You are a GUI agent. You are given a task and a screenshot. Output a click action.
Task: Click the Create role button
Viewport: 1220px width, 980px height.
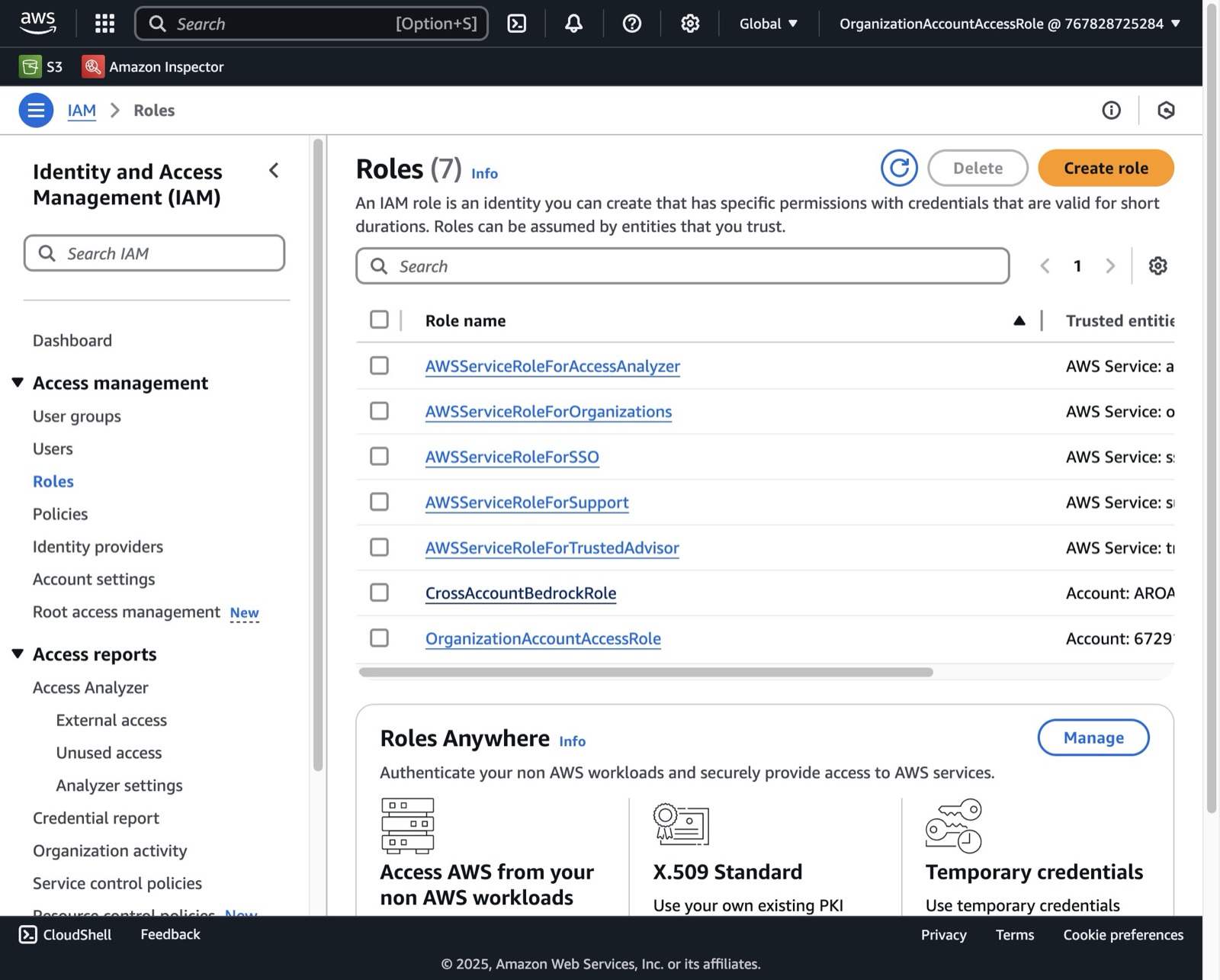point(1106,168)
